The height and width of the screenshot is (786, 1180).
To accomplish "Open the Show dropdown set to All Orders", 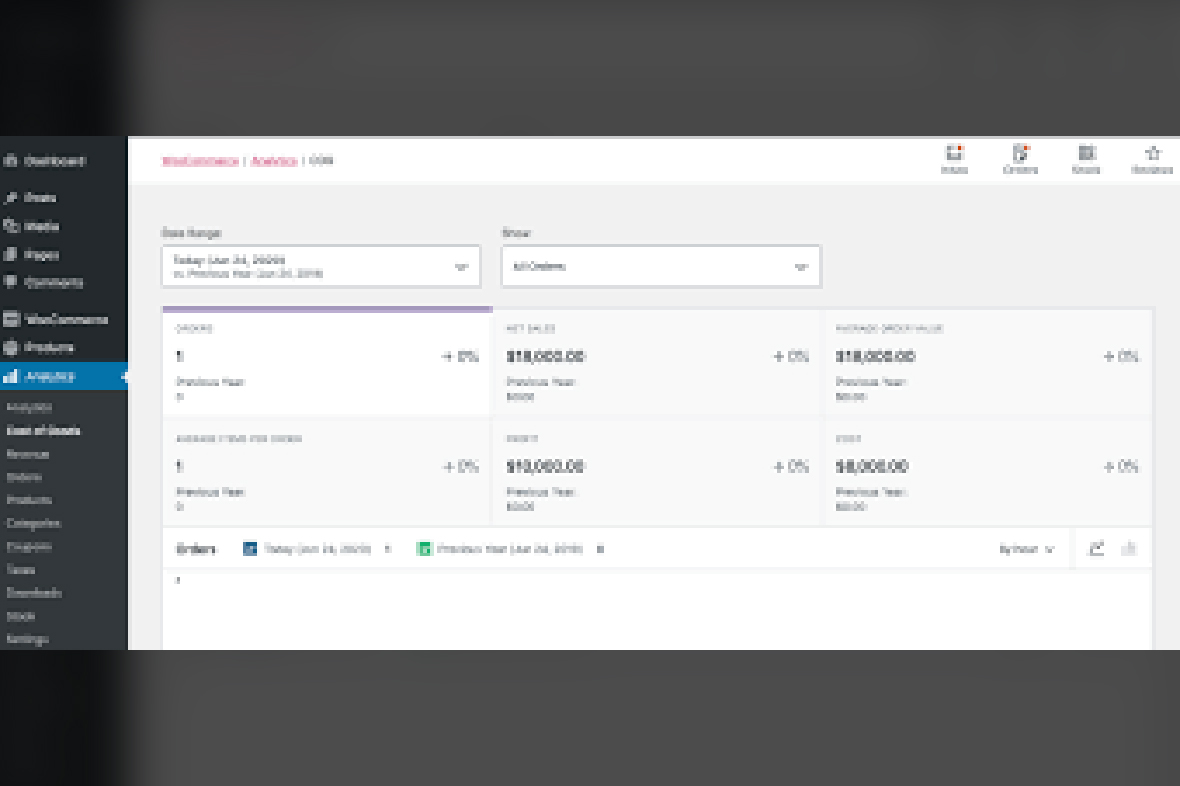I will tap(660, 265).
